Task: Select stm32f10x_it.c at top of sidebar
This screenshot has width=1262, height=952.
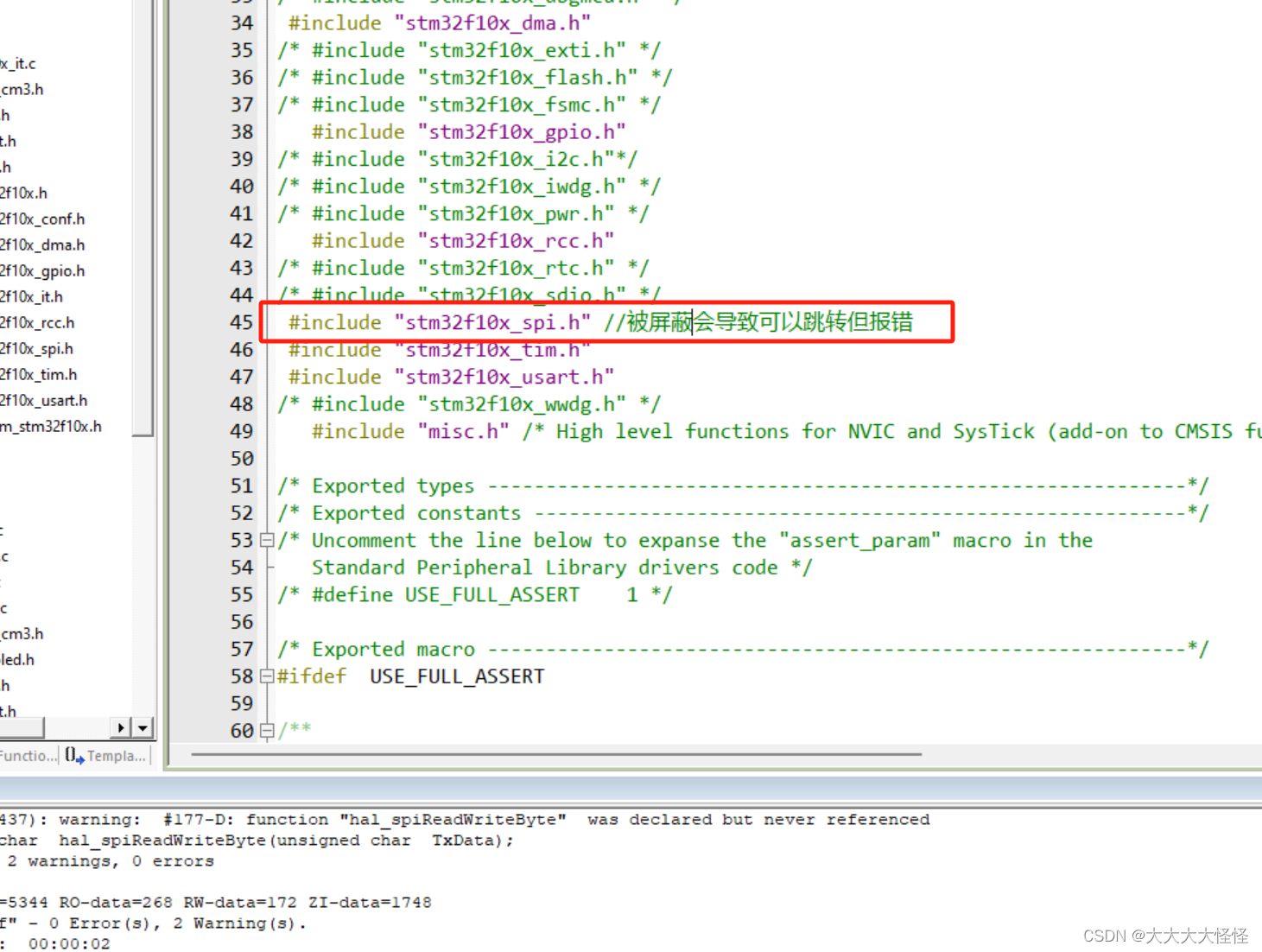Action: click(x=18, y=63)
